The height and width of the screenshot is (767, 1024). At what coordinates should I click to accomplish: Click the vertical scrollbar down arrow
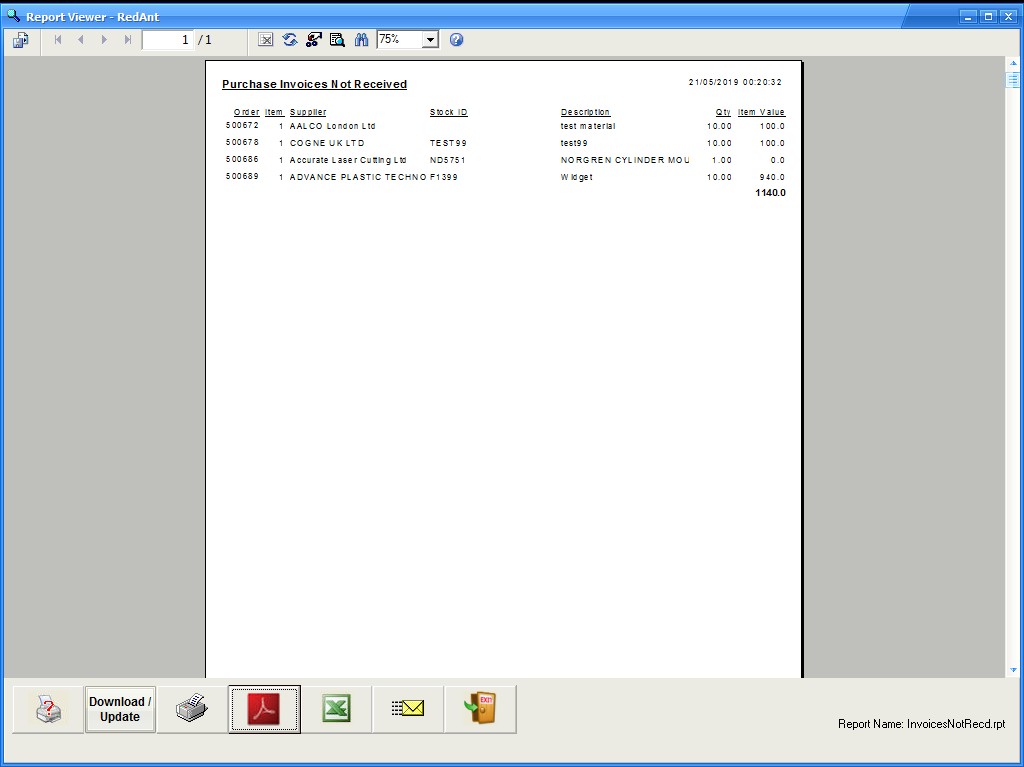point(1013,670)
